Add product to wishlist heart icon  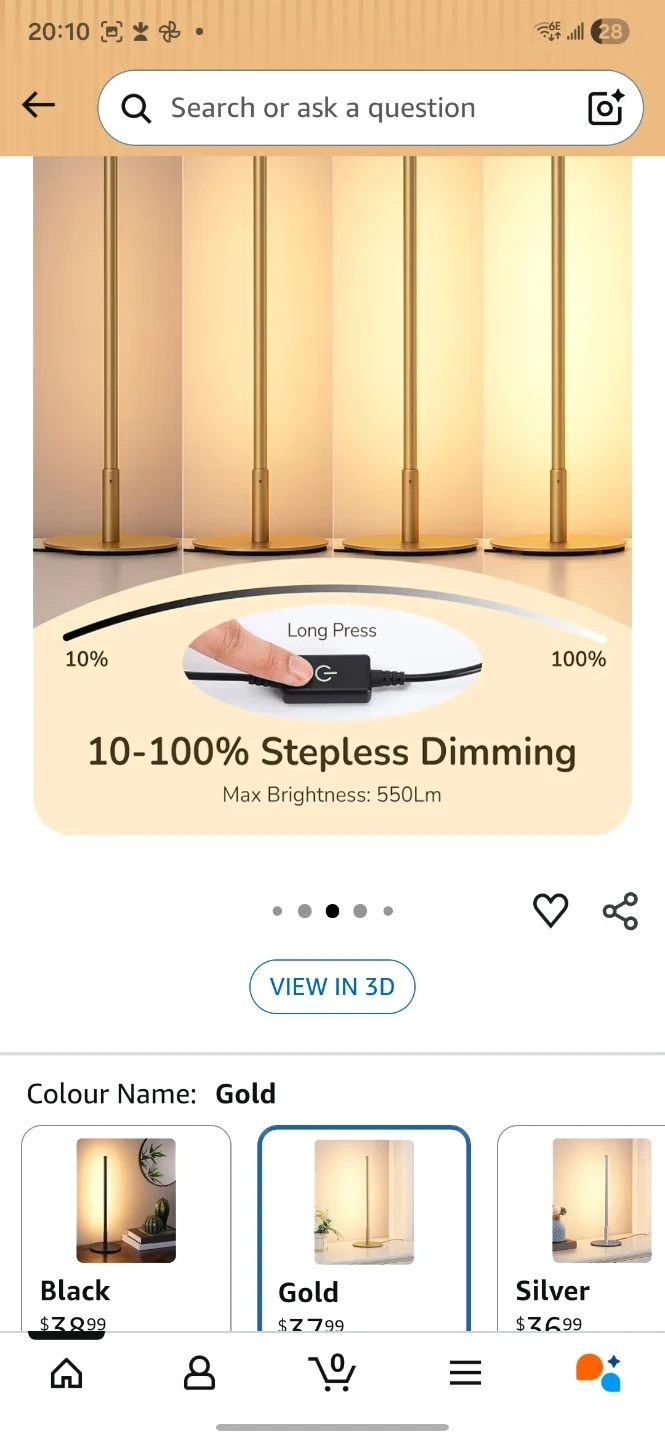point(550,910)
